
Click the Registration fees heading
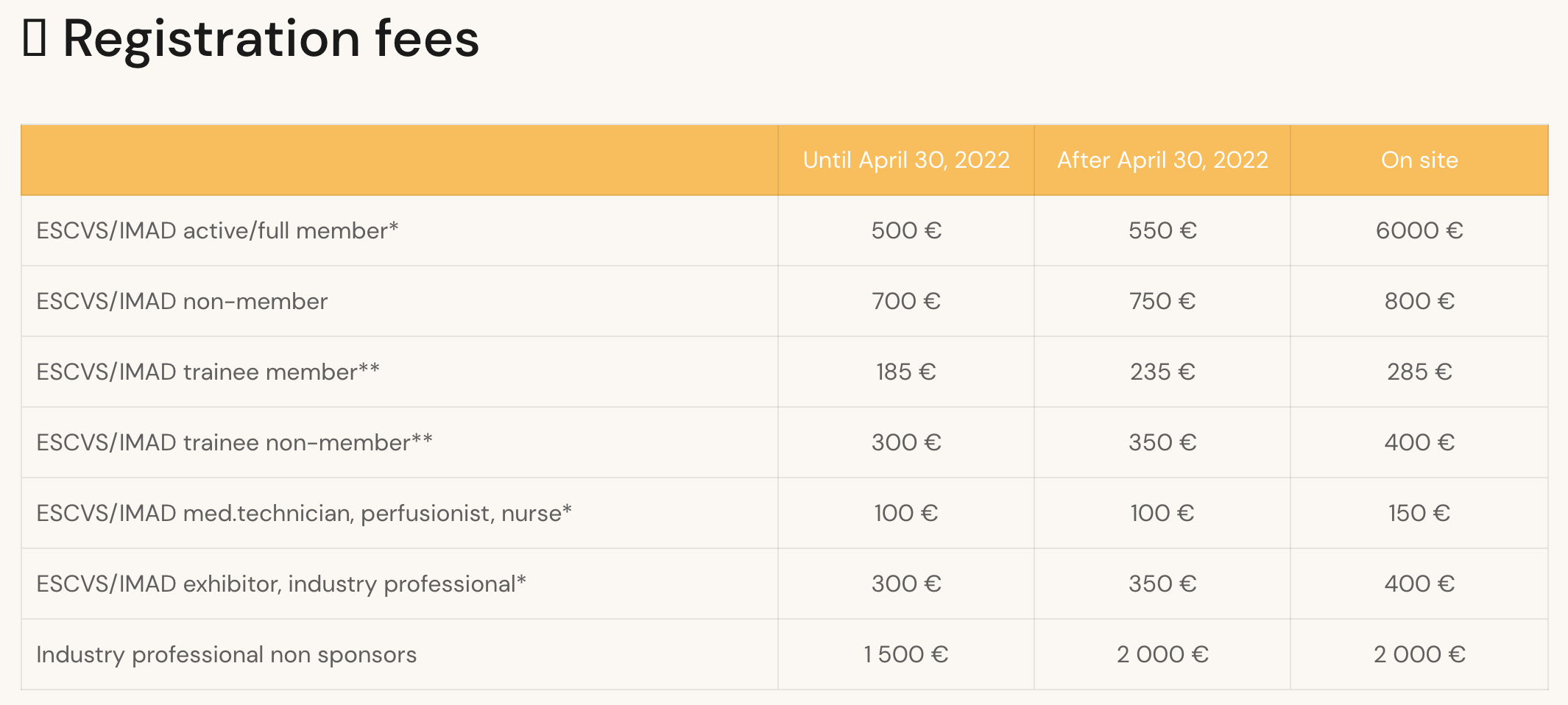click(x=271, y=38)
